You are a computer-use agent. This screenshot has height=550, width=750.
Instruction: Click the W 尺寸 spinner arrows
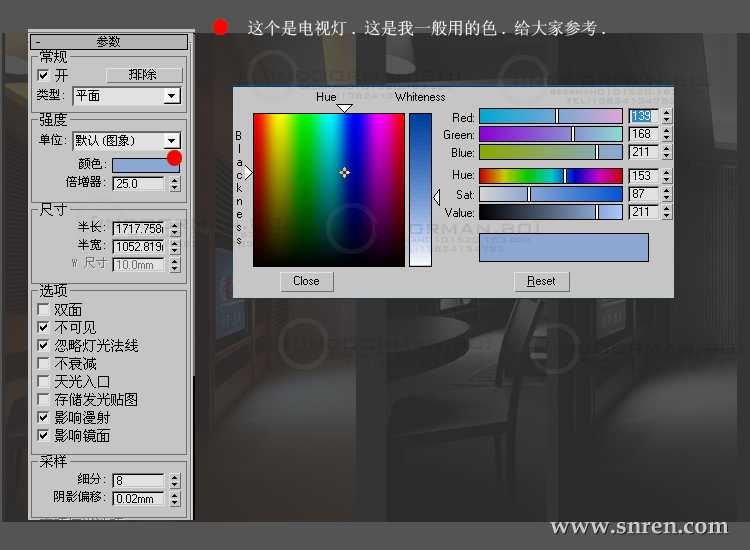click(175, 264)
